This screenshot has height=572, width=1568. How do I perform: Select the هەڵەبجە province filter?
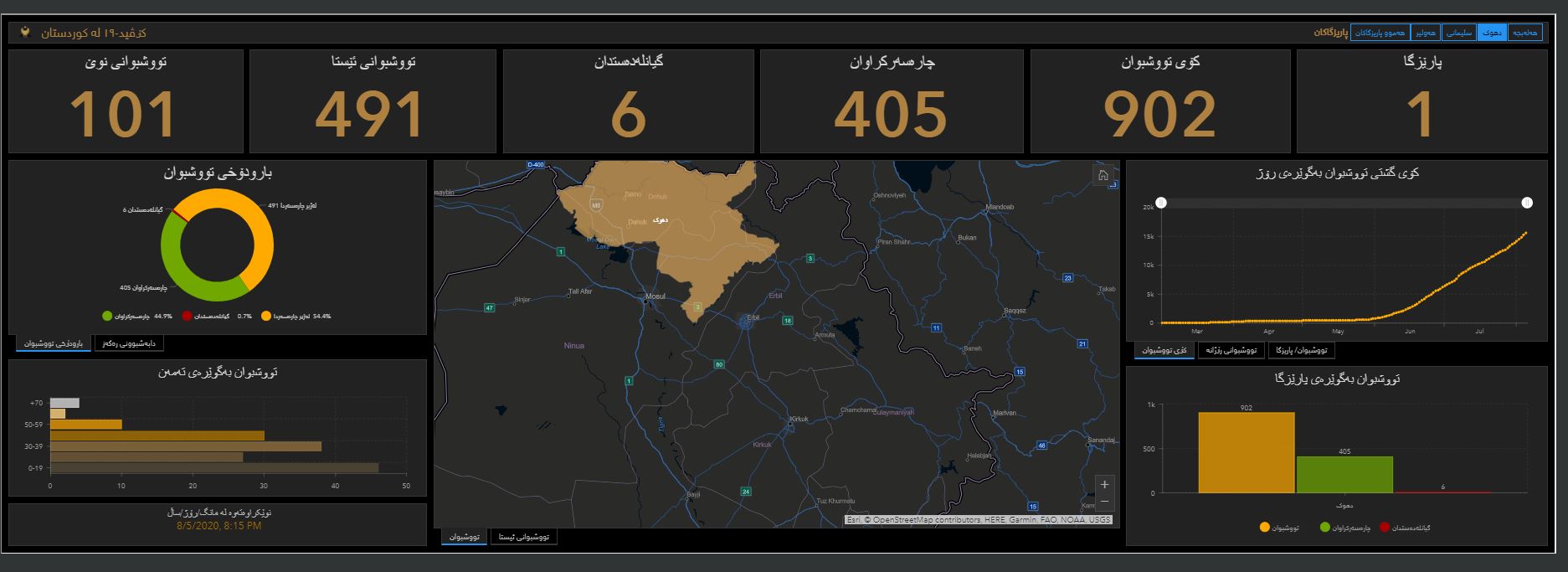tap(1524, 33)
